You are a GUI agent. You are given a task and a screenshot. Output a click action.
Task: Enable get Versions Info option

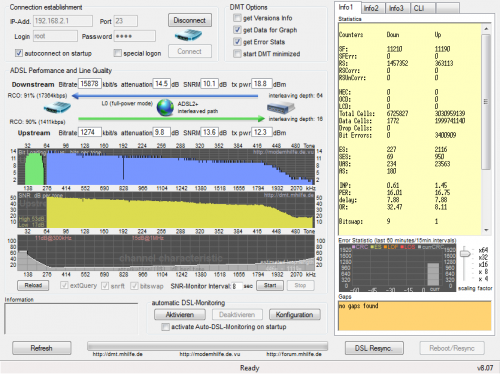pos(237,18)
